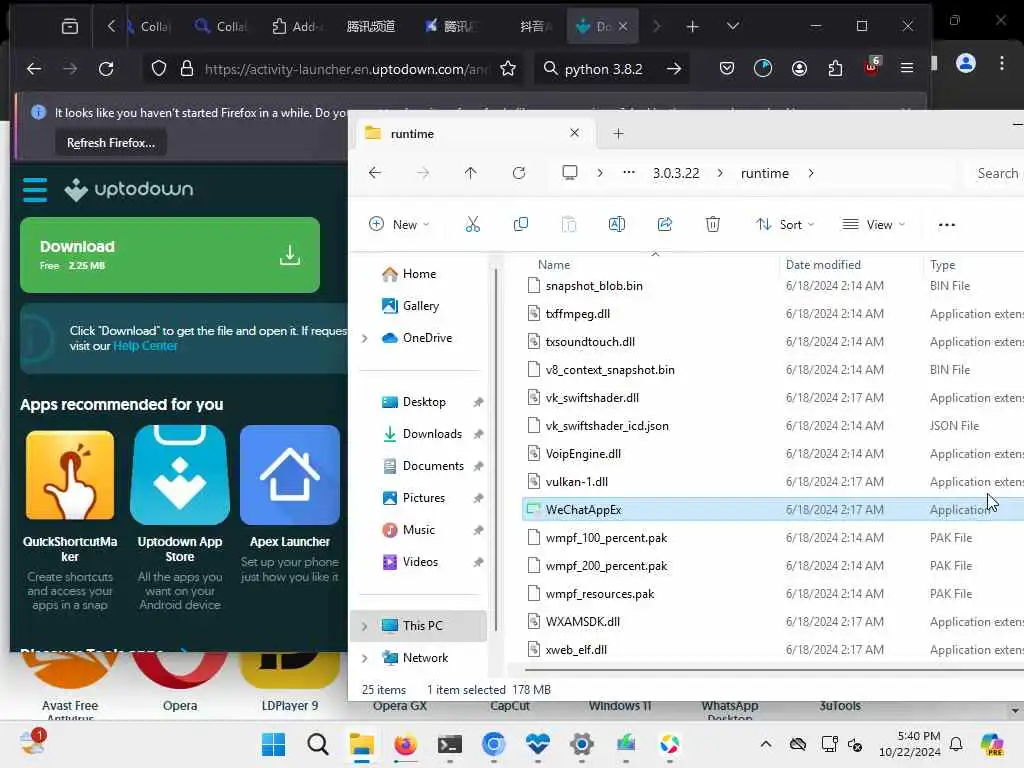1024x768 pixels.
Task: Go back in File Explorer navigation
Action: 375,173
